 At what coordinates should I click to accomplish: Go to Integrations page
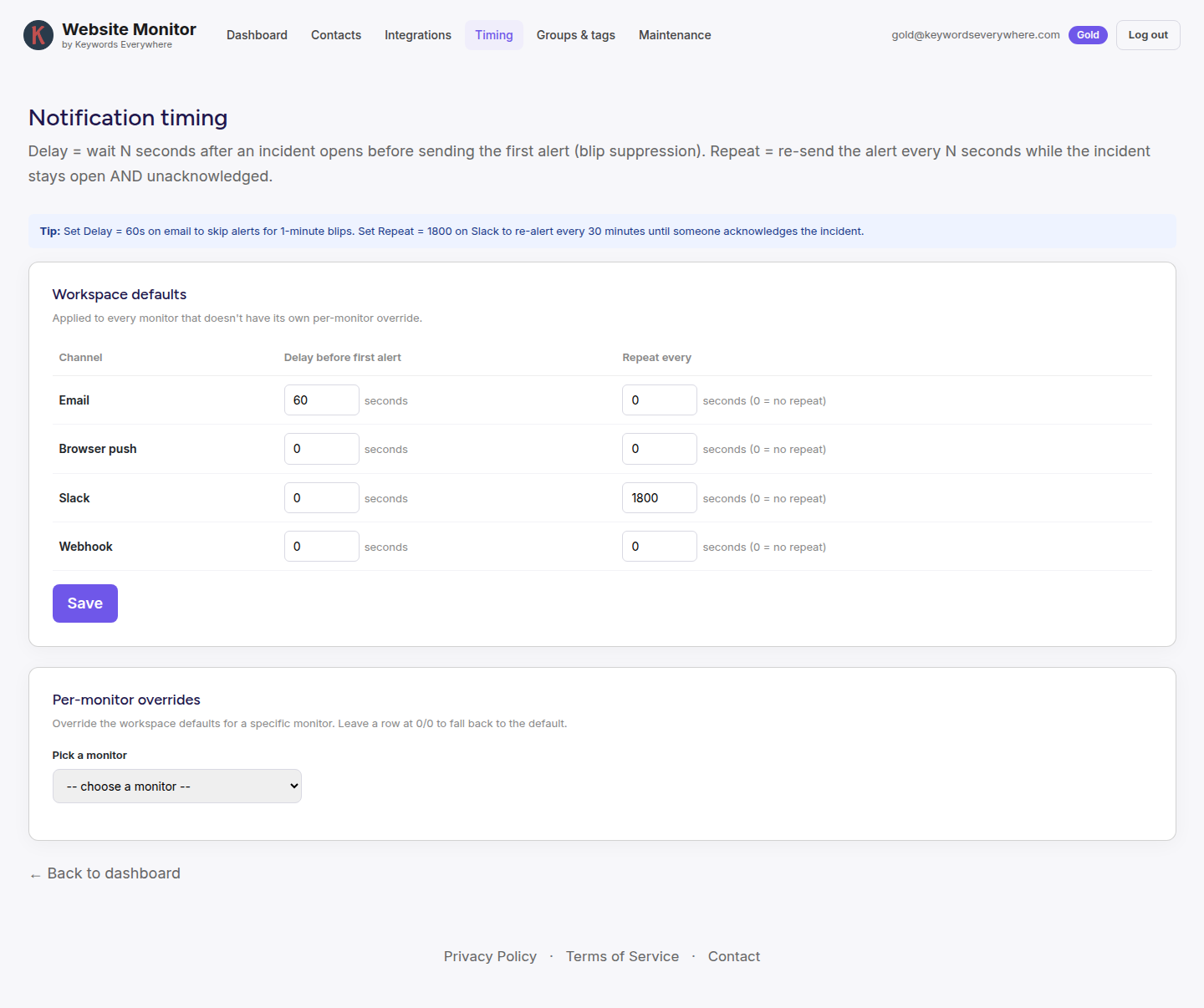pos(418,35)
